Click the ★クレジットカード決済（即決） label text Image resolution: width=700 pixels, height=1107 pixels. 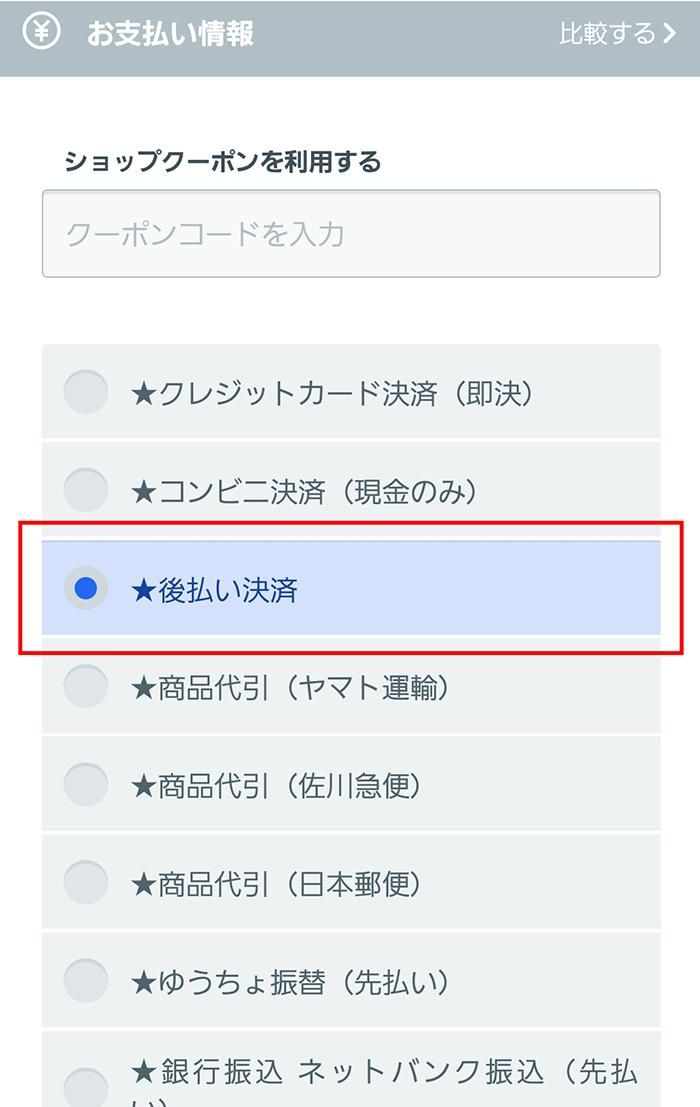pos(332,393)
